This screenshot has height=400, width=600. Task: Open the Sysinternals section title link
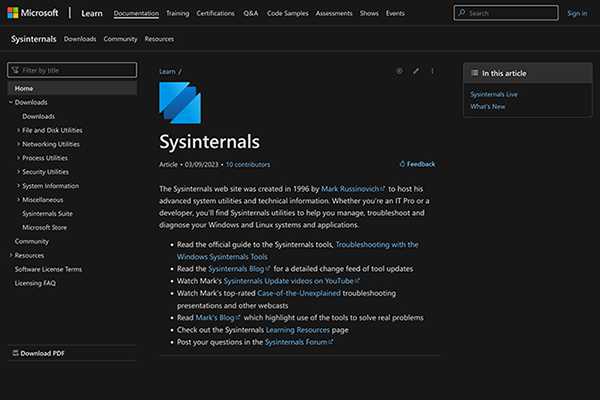(x=34, y=39)
